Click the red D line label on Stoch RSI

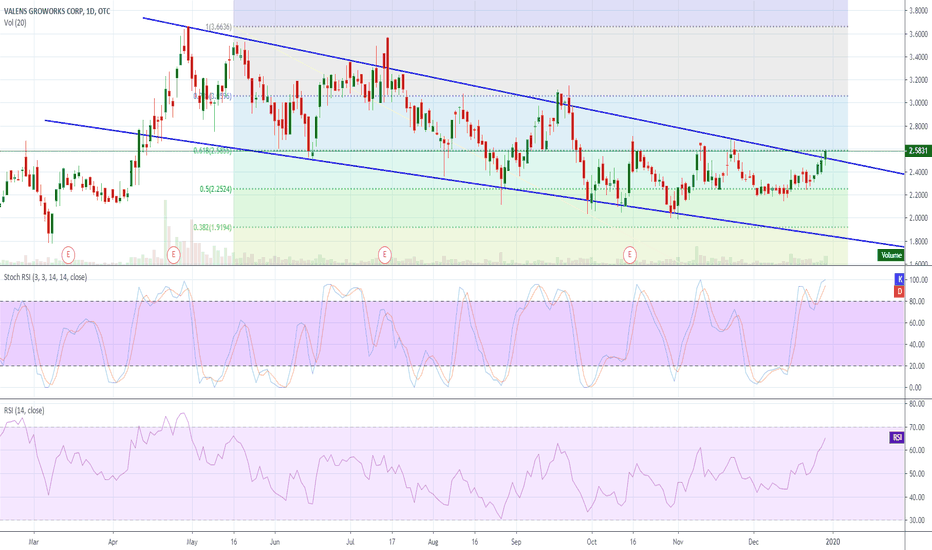coord(899,291)
